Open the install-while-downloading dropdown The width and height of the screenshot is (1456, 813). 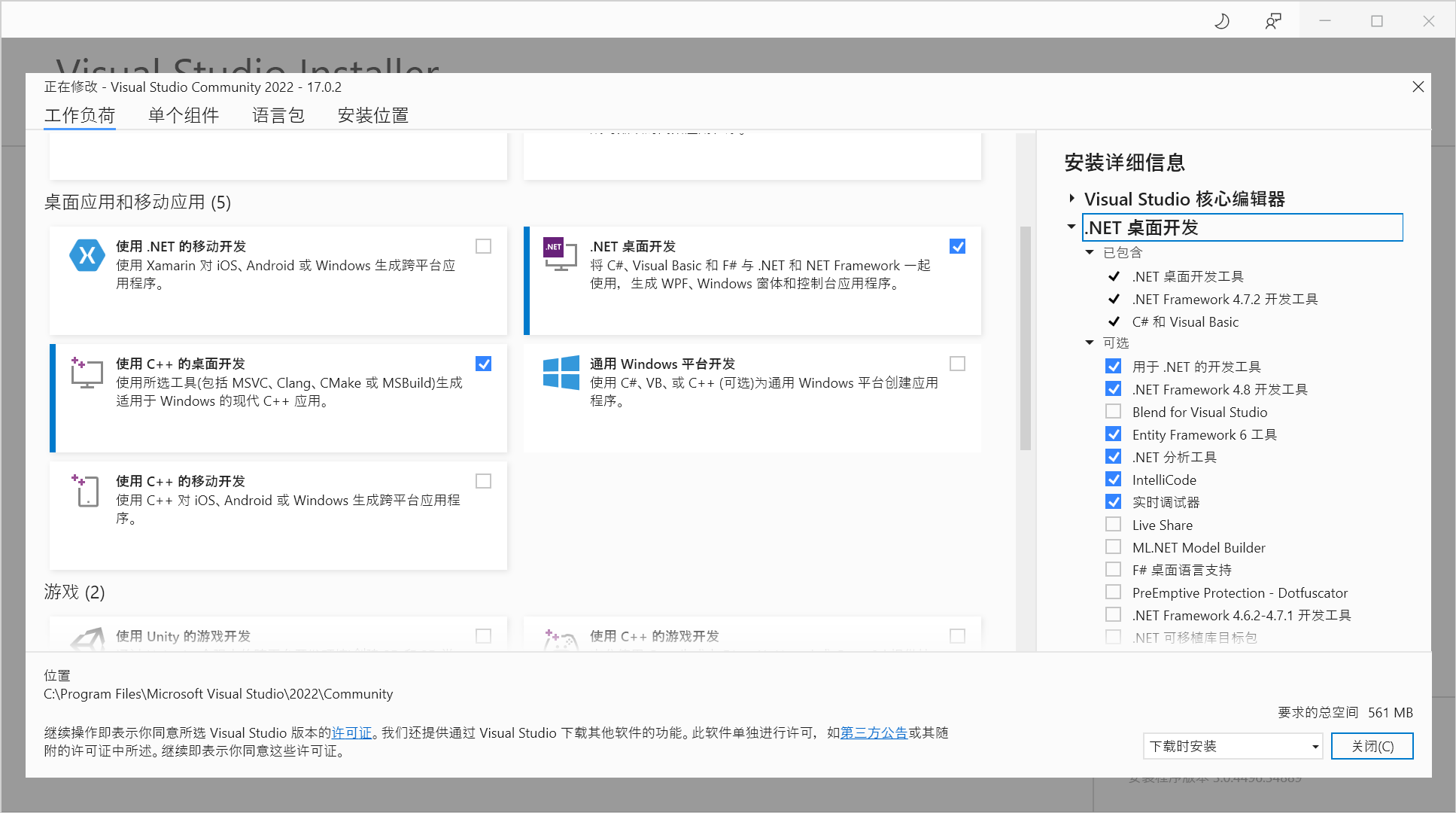1232,746
